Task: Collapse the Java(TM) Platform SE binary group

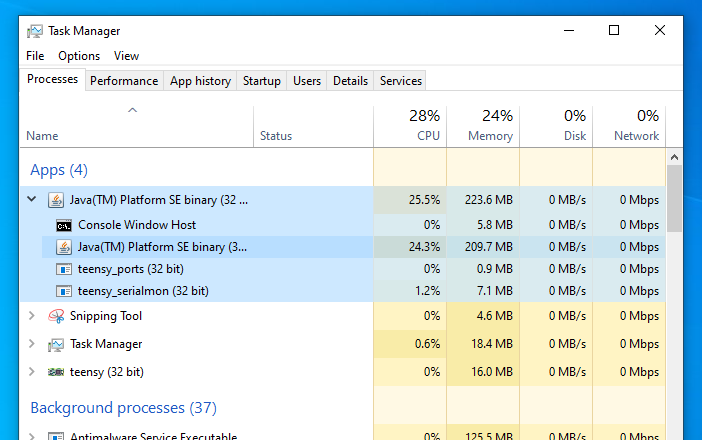Action: (x=32, y=199)
